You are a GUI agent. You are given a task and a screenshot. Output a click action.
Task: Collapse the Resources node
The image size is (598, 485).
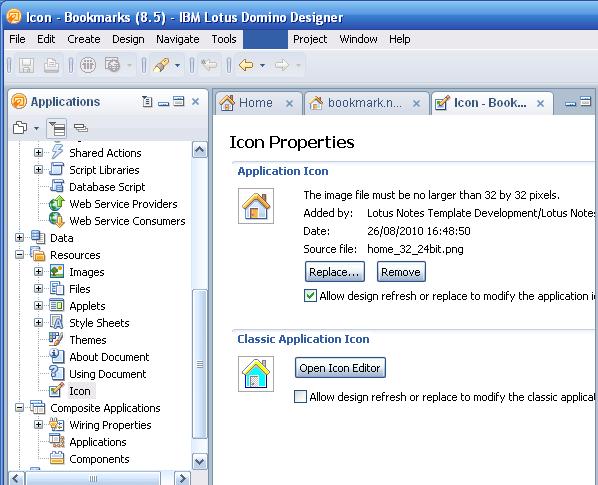click(x=19, y=254)
